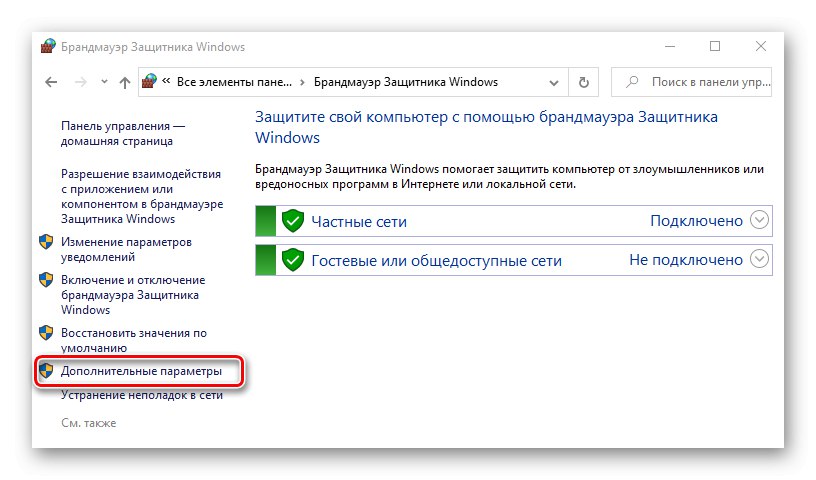This screenshot has width=816, height=480.
Task: Refresh the page with the reload button
Action: (583, 82)
